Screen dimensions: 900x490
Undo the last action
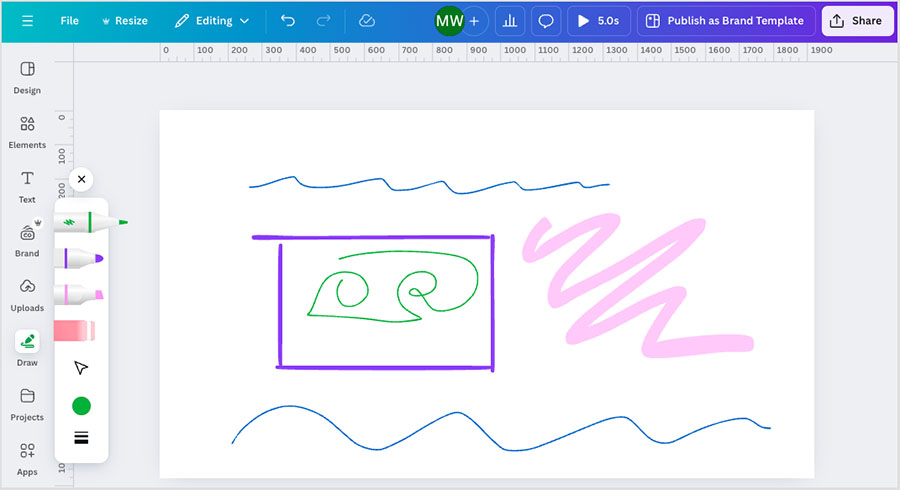(x=288, y=21)
